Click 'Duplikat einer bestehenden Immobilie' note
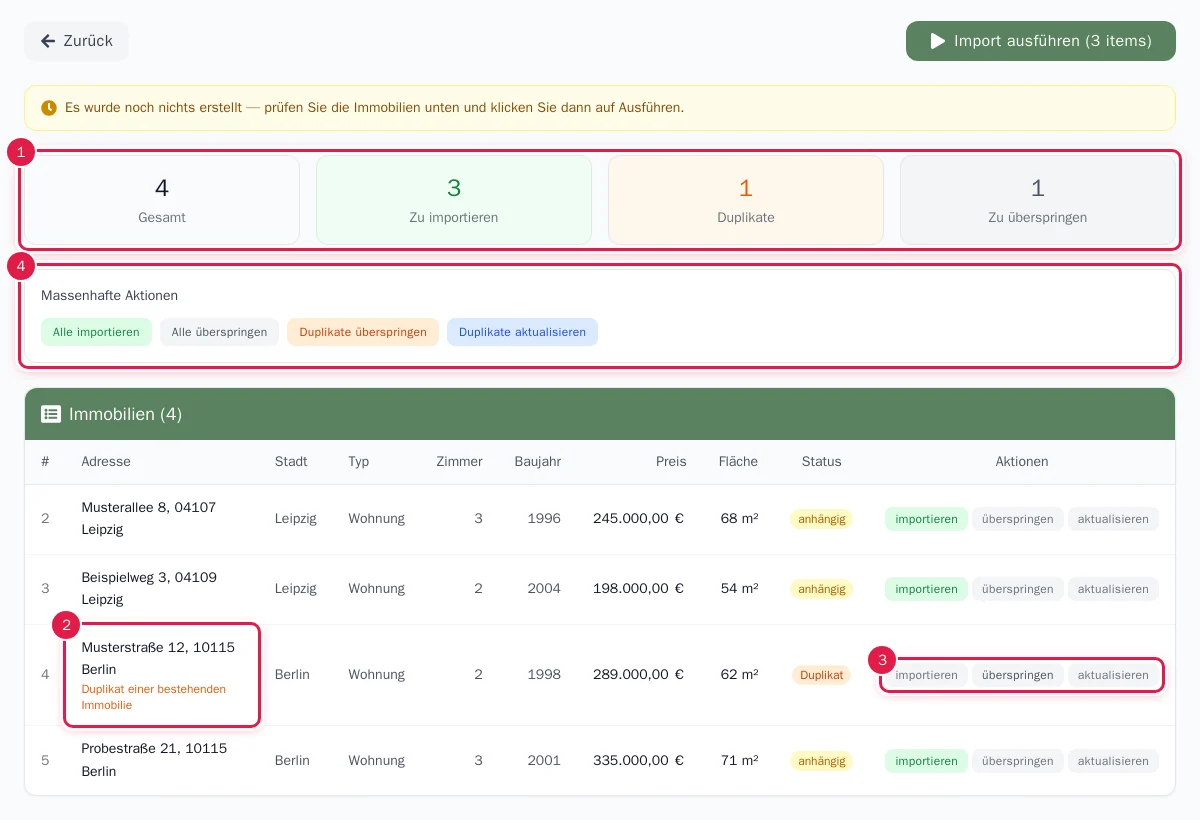This screenshot has height=820, width=1200. point(153,697)
